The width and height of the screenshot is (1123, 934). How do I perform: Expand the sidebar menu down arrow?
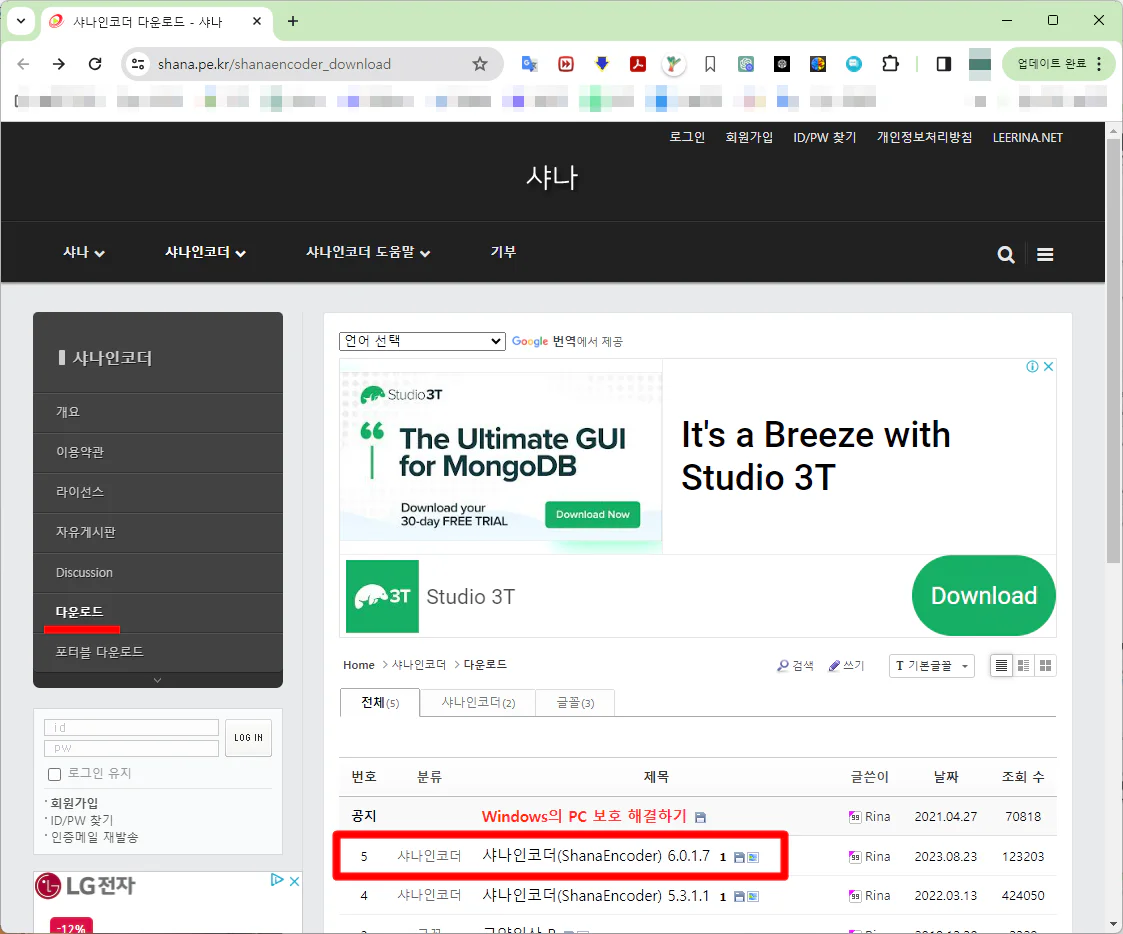click(x=158, y=680)
